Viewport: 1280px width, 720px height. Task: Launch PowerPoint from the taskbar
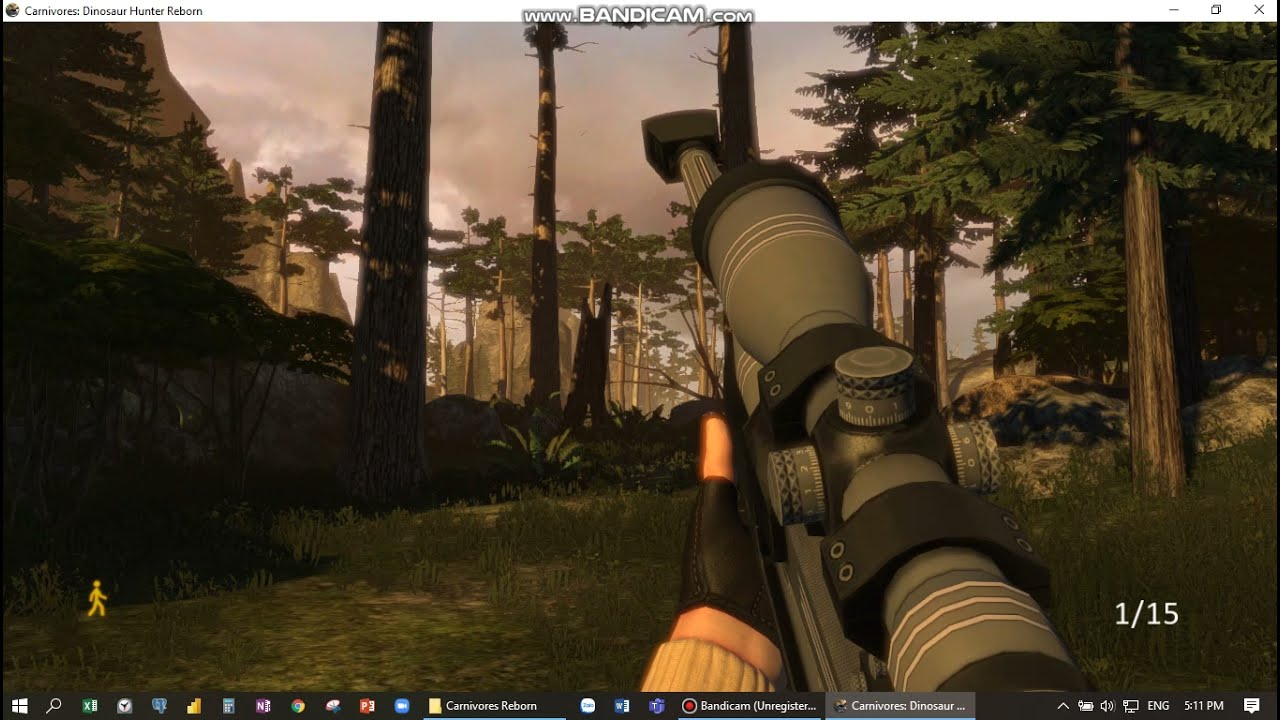coord(367,705)
